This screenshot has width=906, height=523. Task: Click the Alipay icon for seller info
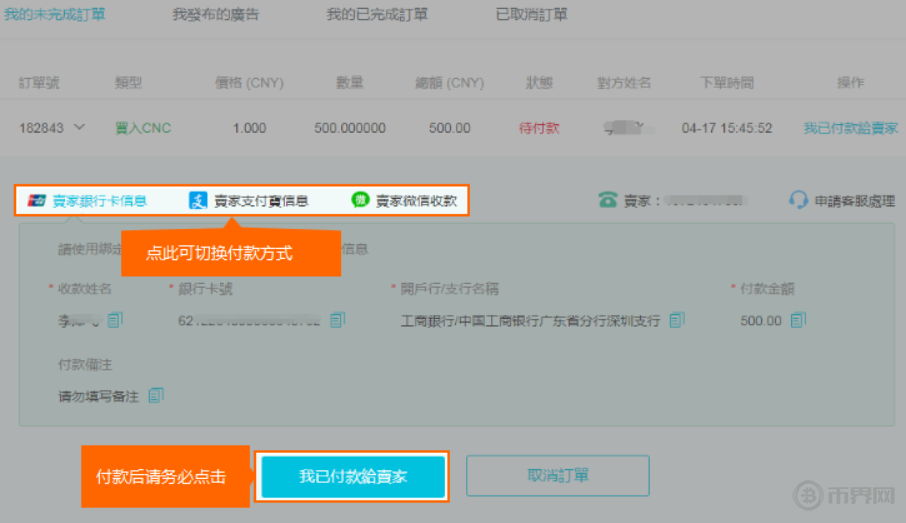pos(198,200)
